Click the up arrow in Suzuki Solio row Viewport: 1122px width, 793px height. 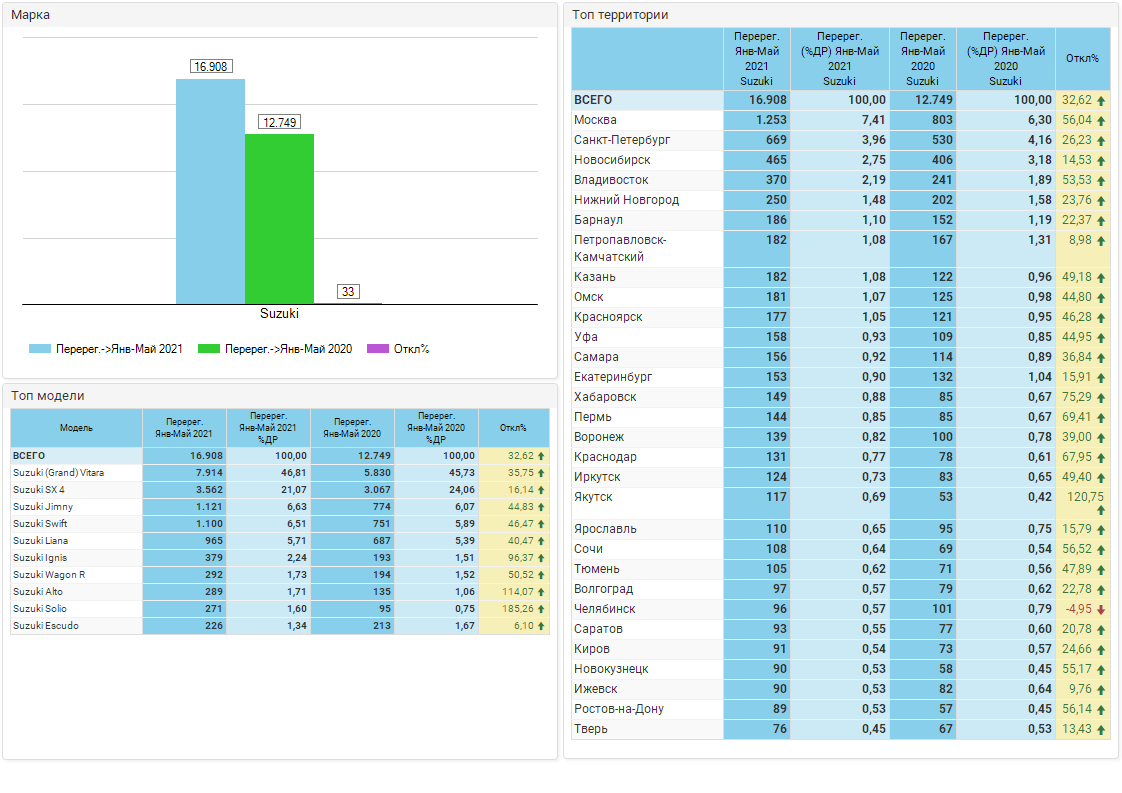click(x=541, y=609)
